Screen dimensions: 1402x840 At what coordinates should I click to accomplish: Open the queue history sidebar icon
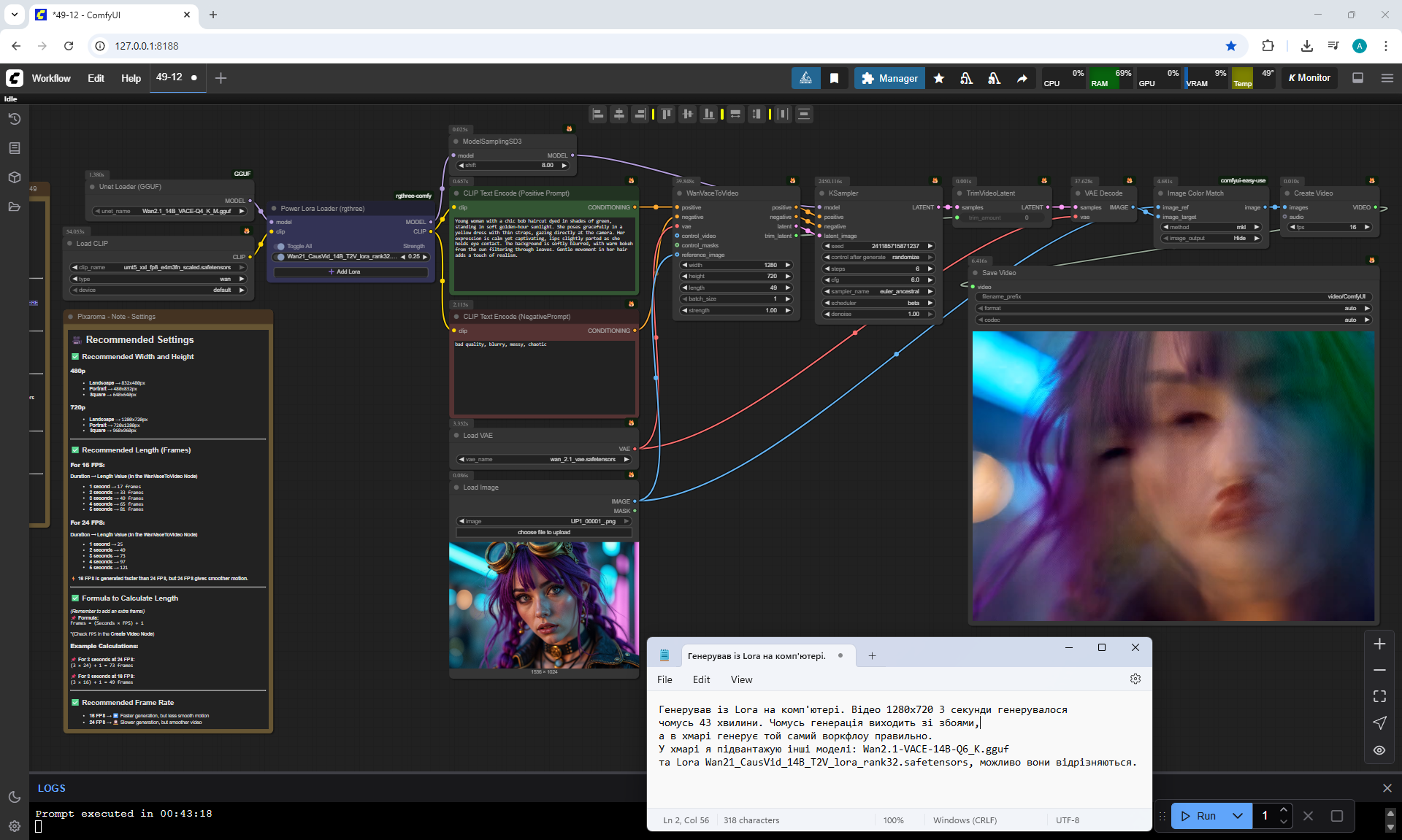pos(15,119)
